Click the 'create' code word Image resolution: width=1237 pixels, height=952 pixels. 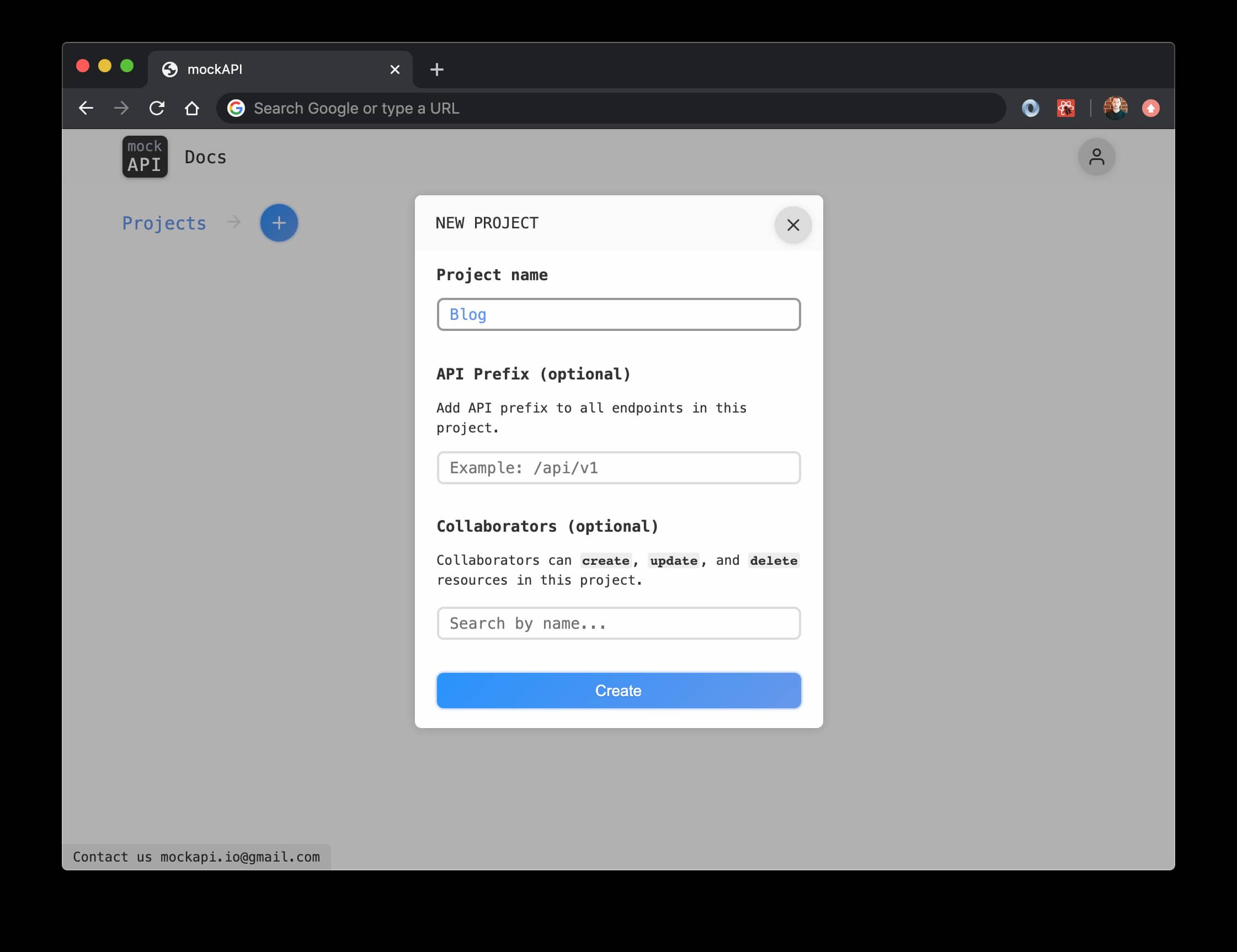pos(605,561)
